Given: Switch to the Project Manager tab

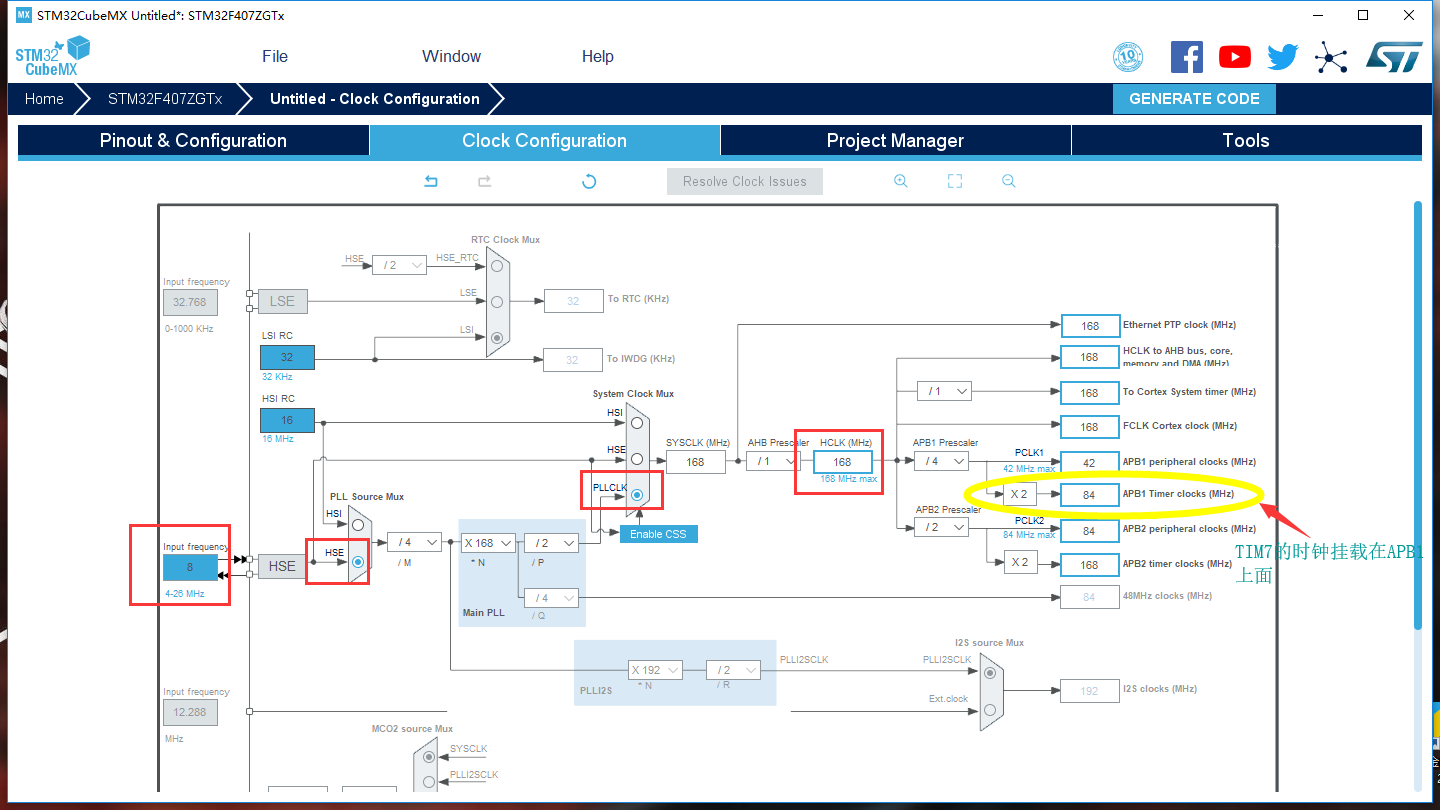Looking at the screenshot, I should click(895, 140).
